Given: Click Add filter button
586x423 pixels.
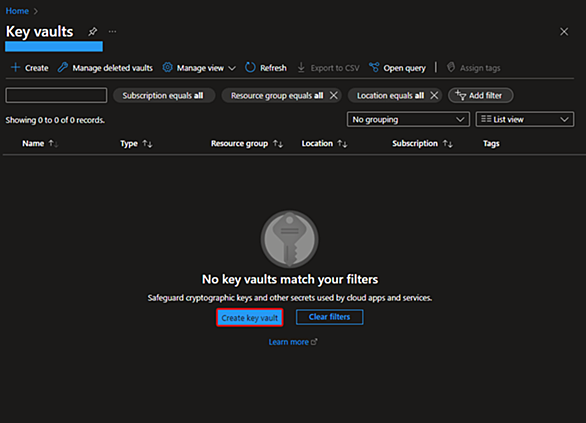Looking at the screenshot, I should (x=481, y=96).
